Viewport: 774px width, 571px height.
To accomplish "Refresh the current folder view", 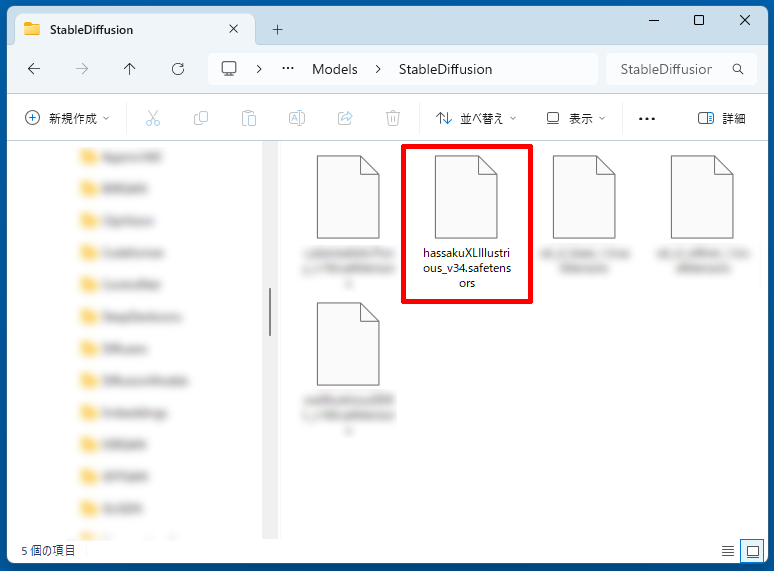I will coord(178,69).
